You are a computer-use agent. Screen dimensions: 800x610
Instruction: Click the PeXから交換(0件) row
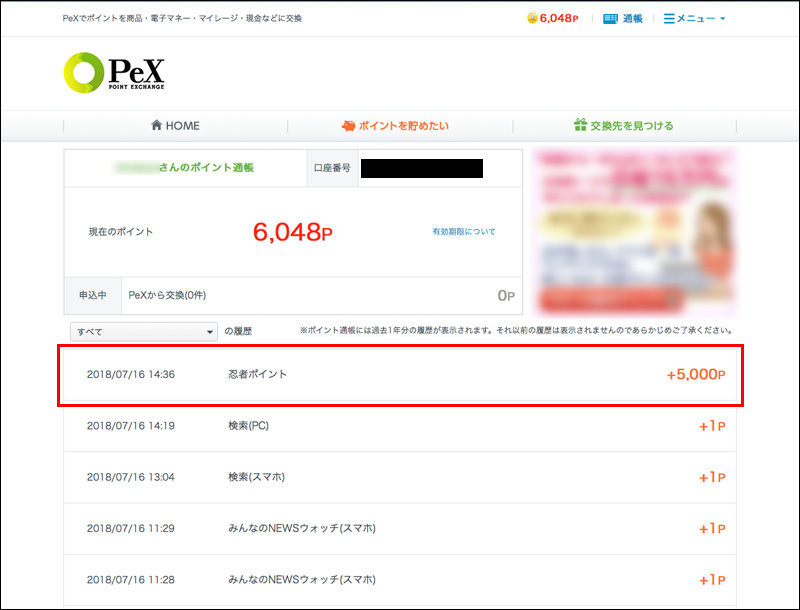point(293,295)
